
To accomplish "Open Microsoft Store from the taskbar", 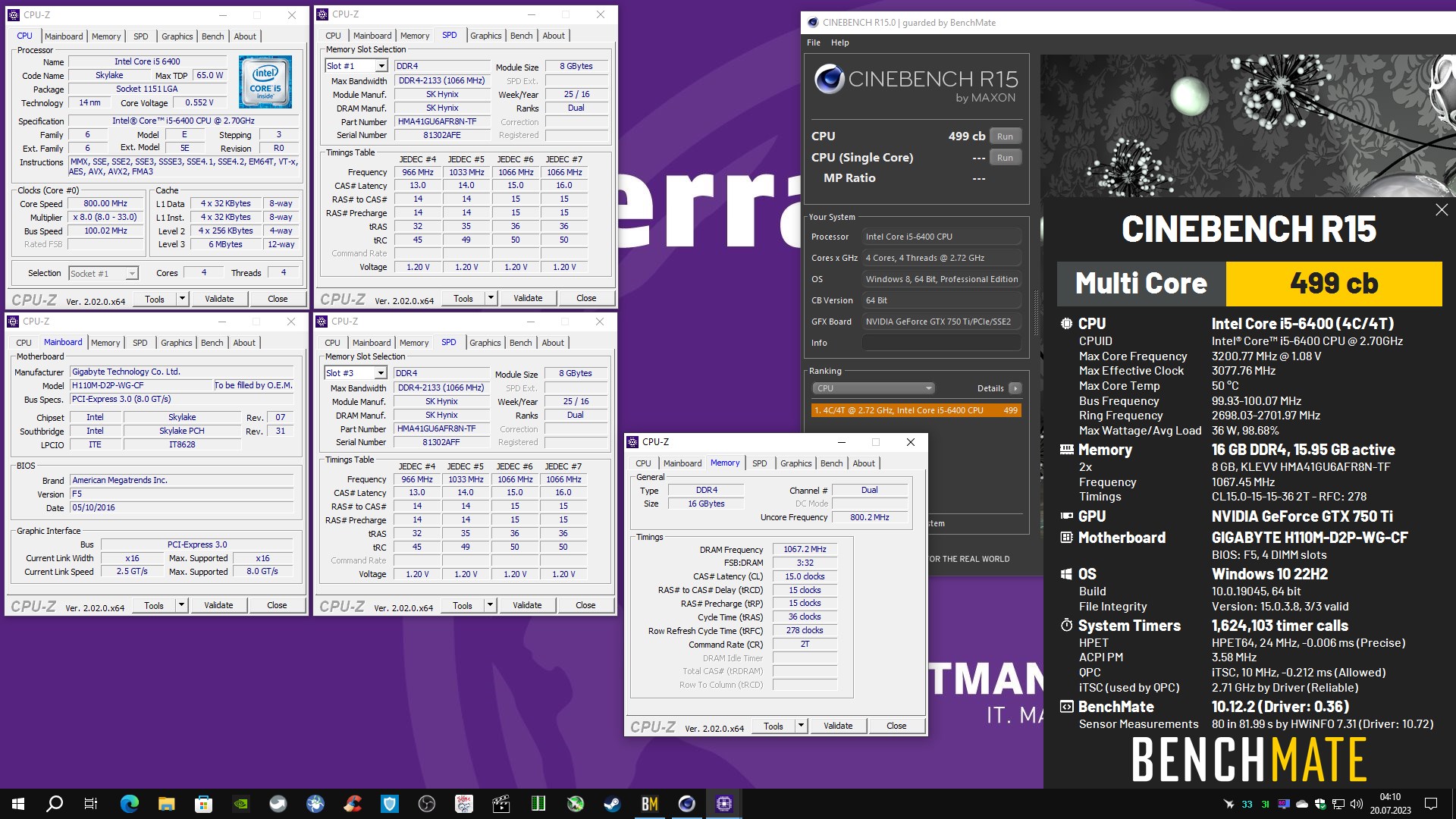I will (x=203, y=804).
